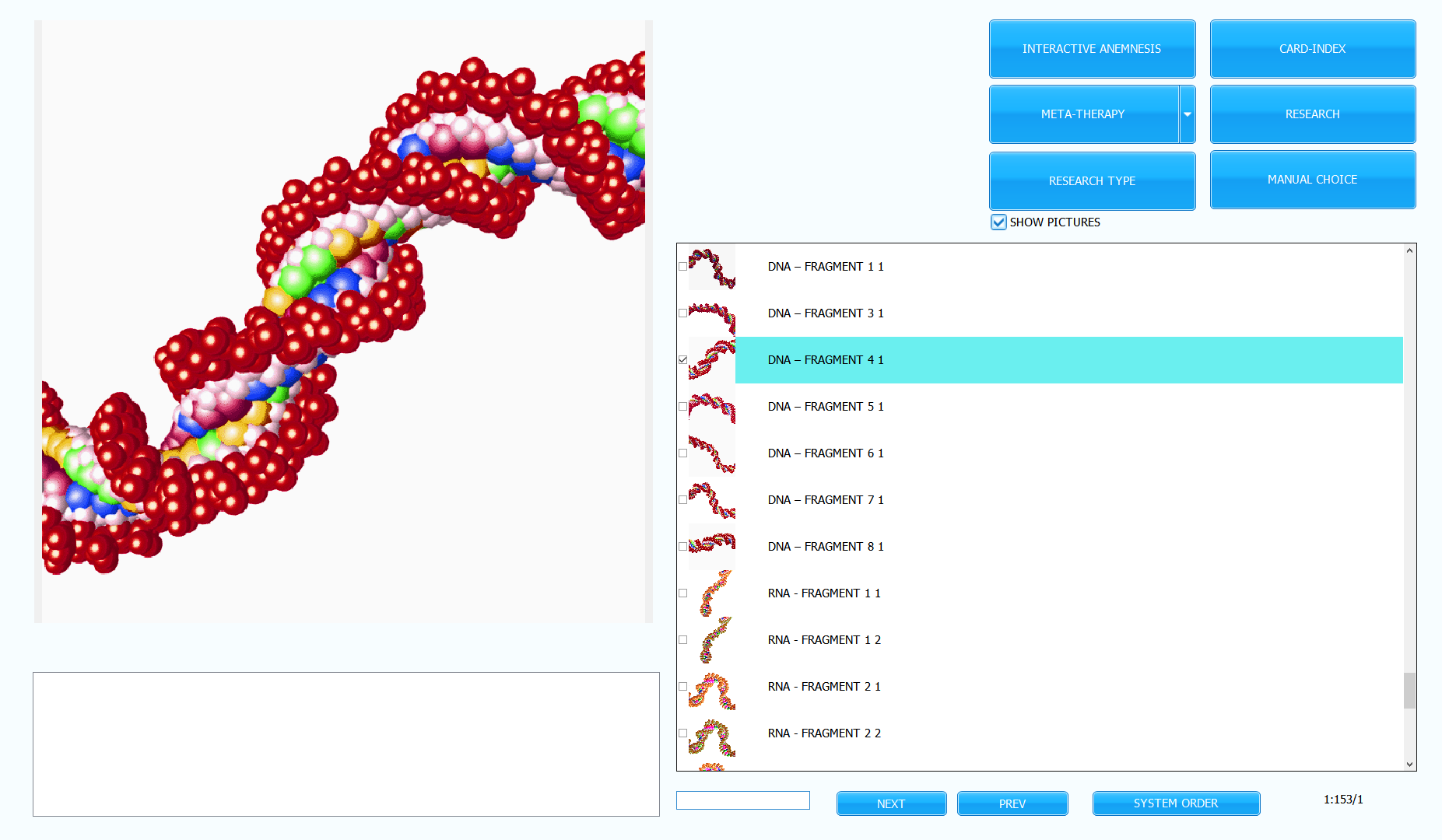Open the Research Type menu
This screenshot has width=1442, height=840.
tap(1091, 180)
